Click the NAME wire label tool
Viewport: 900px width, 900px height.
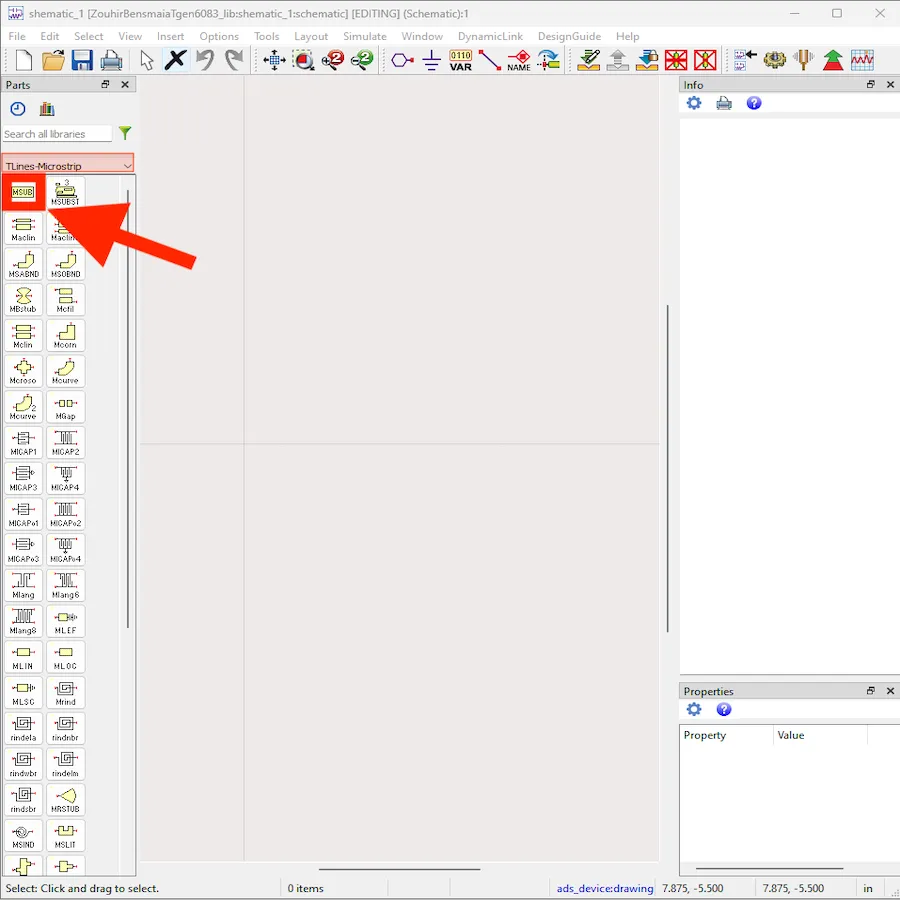coord(519,60)
